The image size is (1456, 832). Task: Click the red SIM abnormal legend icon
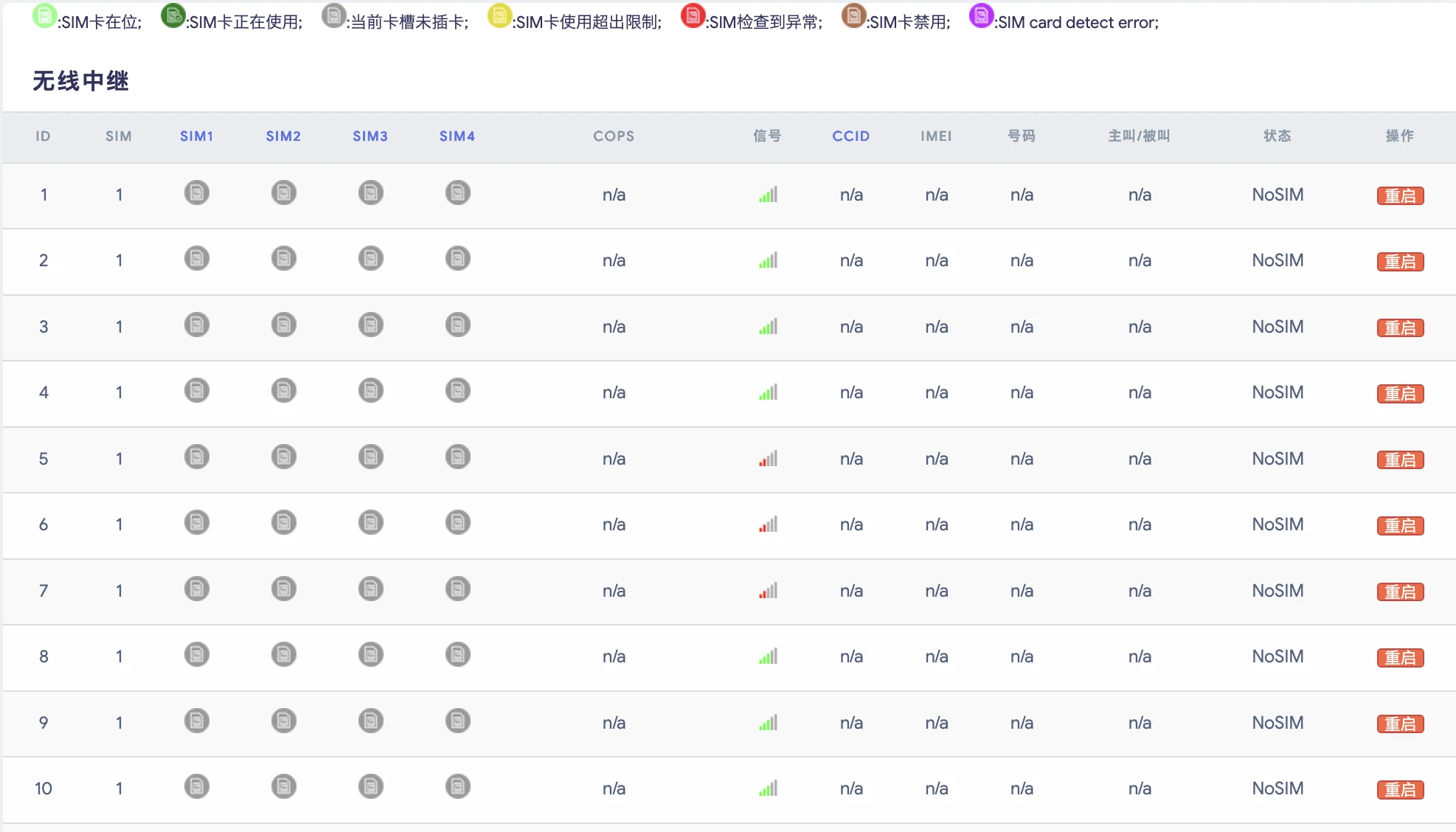point(692,15)
